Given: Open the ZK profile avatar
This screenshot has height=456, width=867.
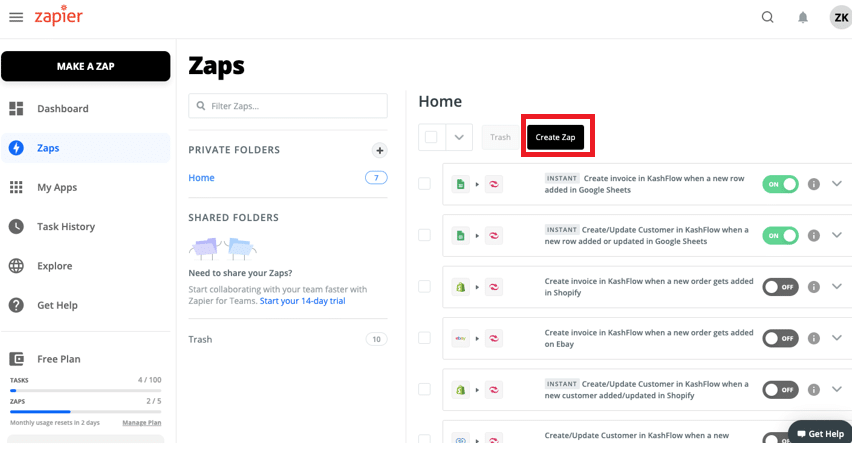Looking at the screenshot, I should (x=840, y=17).
